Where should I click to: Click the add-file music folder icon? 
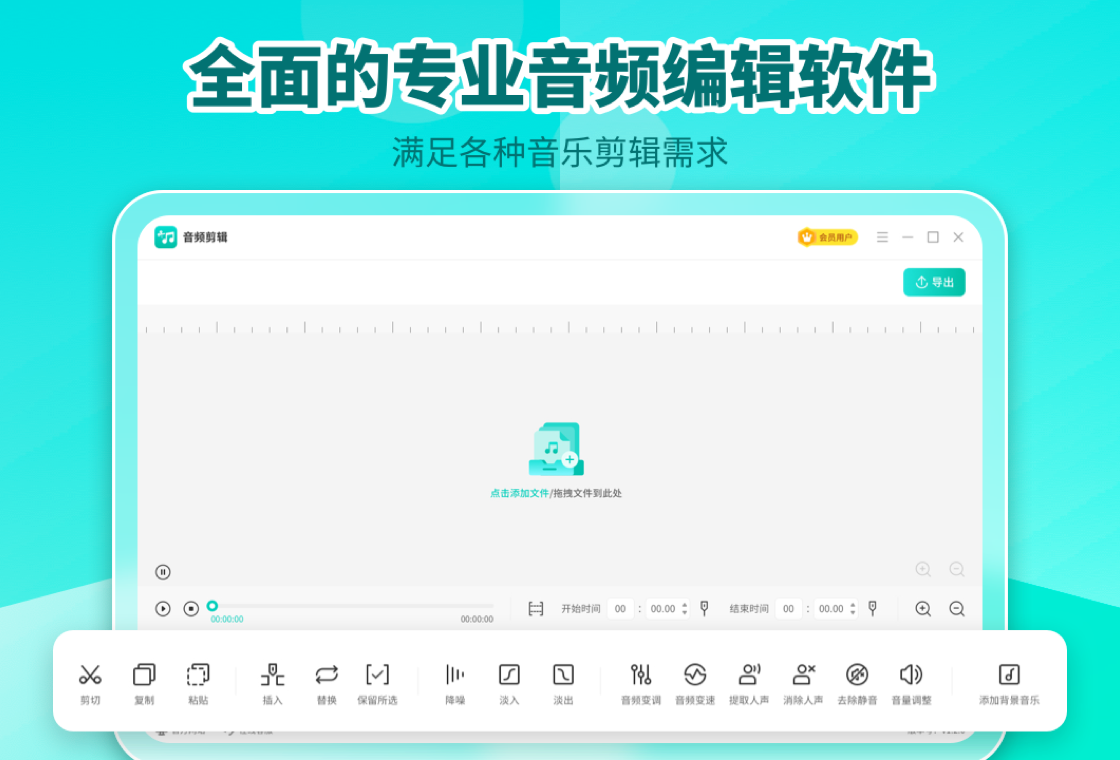coord(556,449)
